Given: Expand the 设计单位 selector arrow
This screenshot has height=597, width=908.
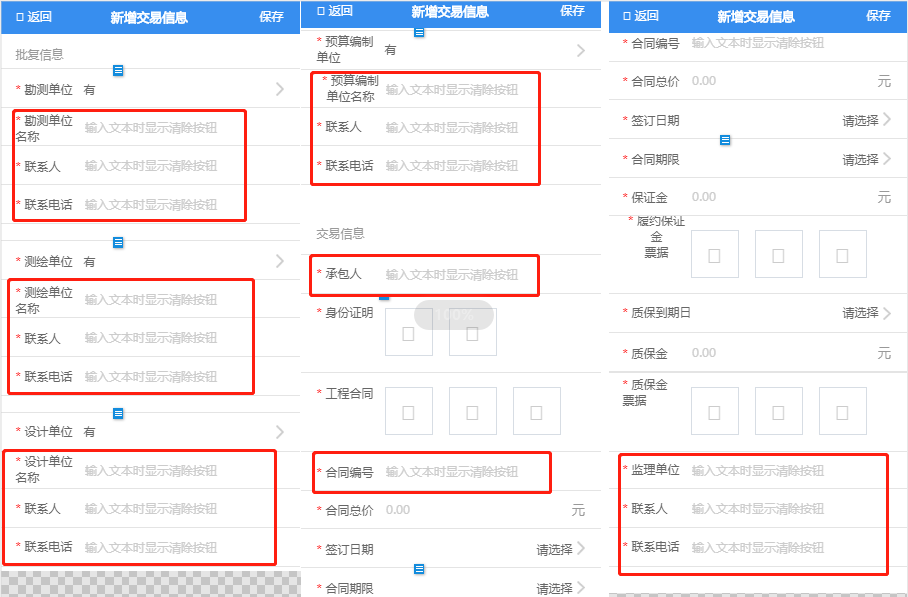Looking at the screenshot, I should tap(280, 432).
